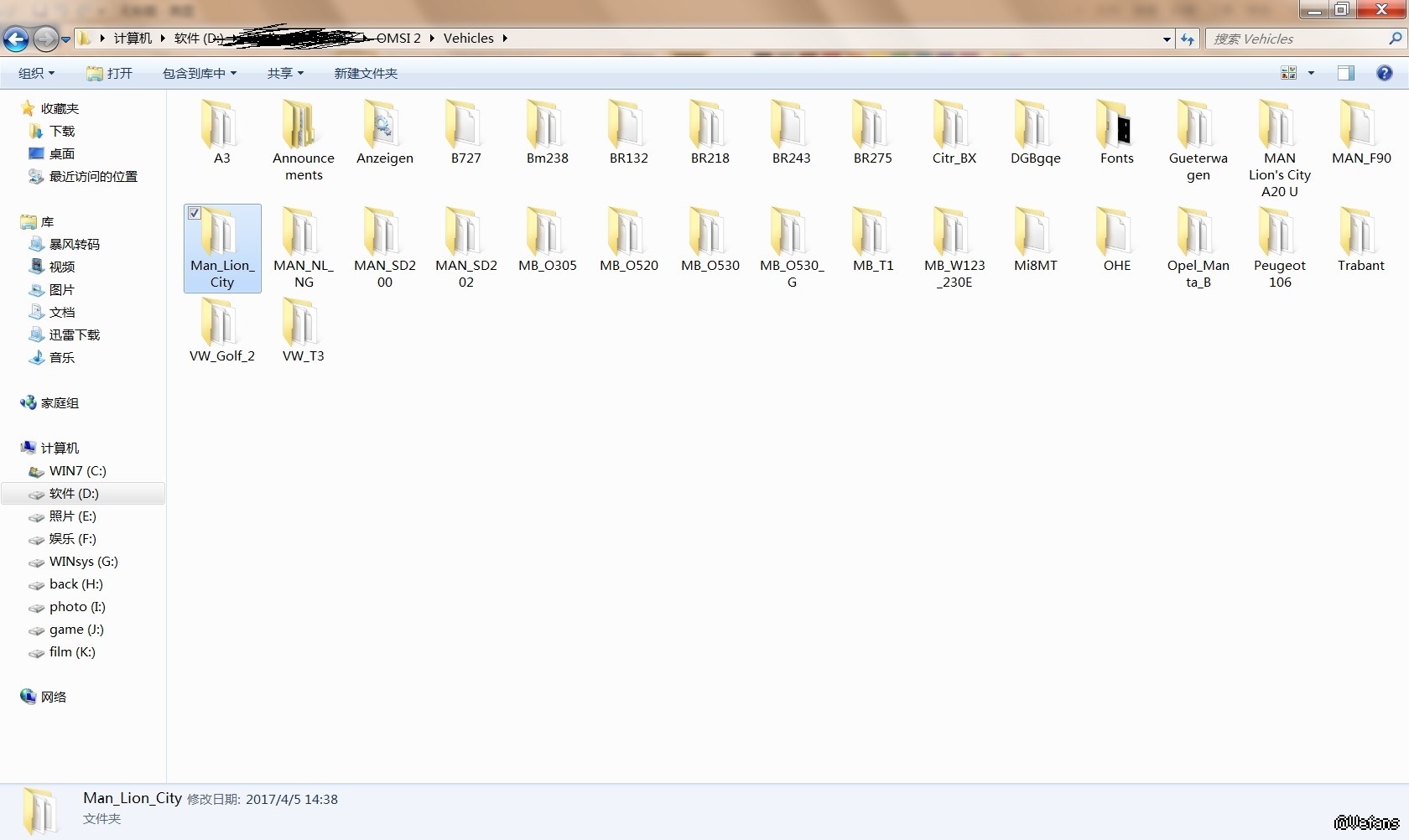The height and width of the screenshot is (840, 1409).
Task: Open the Anzeigen folder
Action: click(x=384, y=132)
